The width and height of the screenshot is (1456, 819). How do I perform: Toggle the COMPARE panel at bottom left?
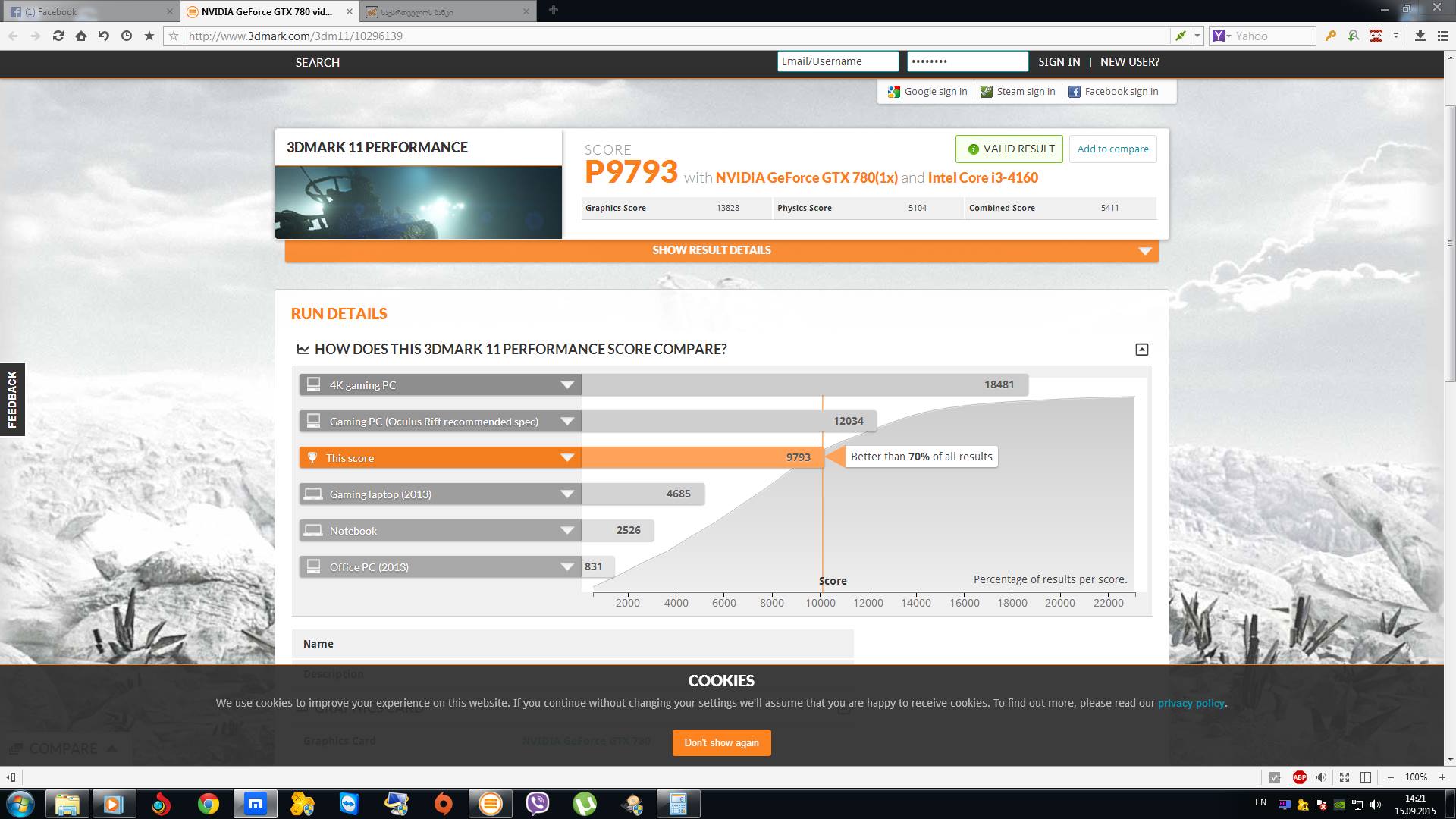[64, 748]
